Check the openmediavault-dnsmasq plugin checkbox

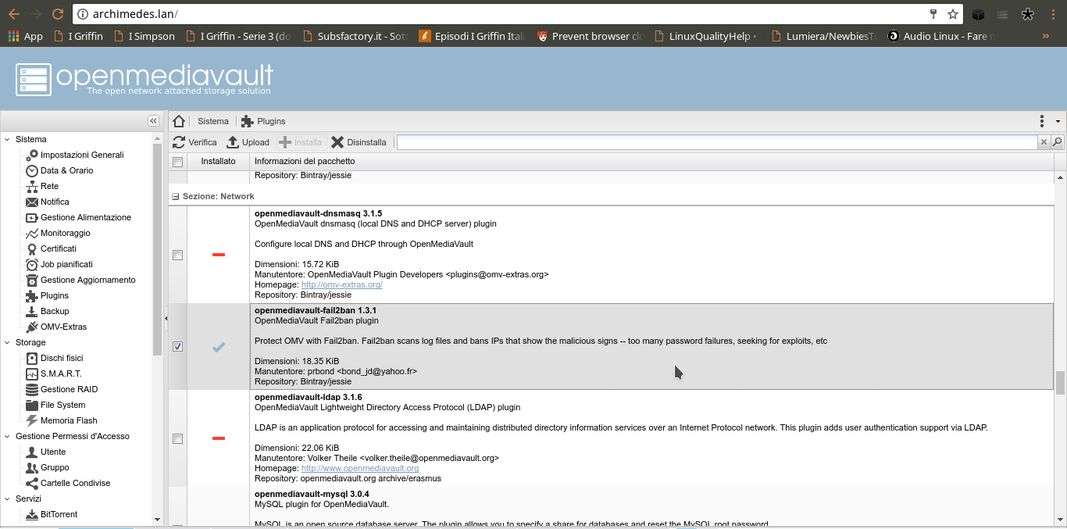coord(178,255)
